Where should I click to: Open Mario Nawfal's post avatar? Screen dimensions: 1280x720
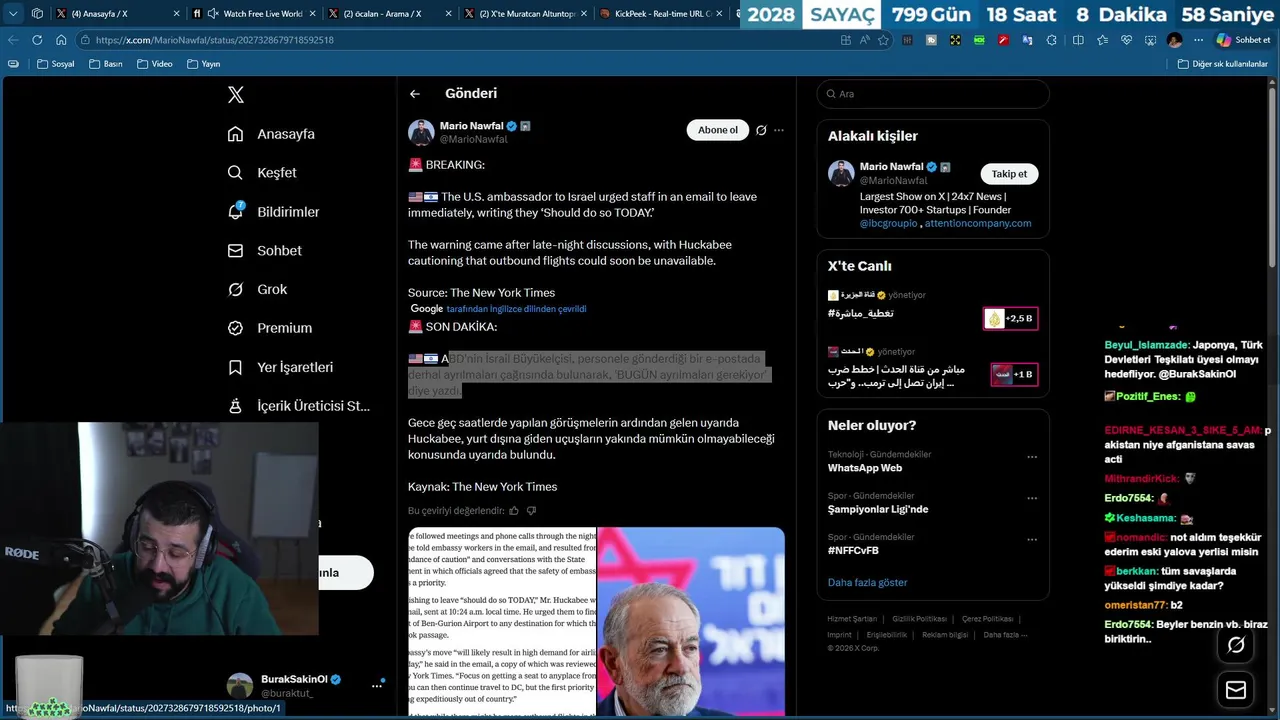(421, 132)
